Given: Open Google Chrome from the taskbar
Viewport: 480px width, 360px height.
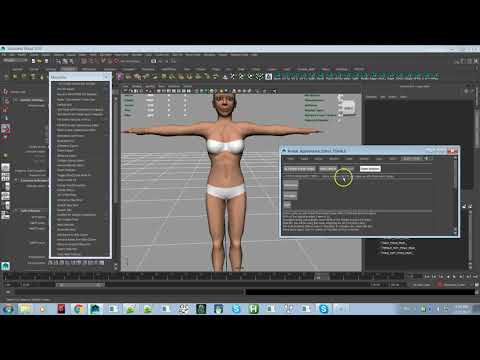Looking at the screenshot, I should [78, 309].
